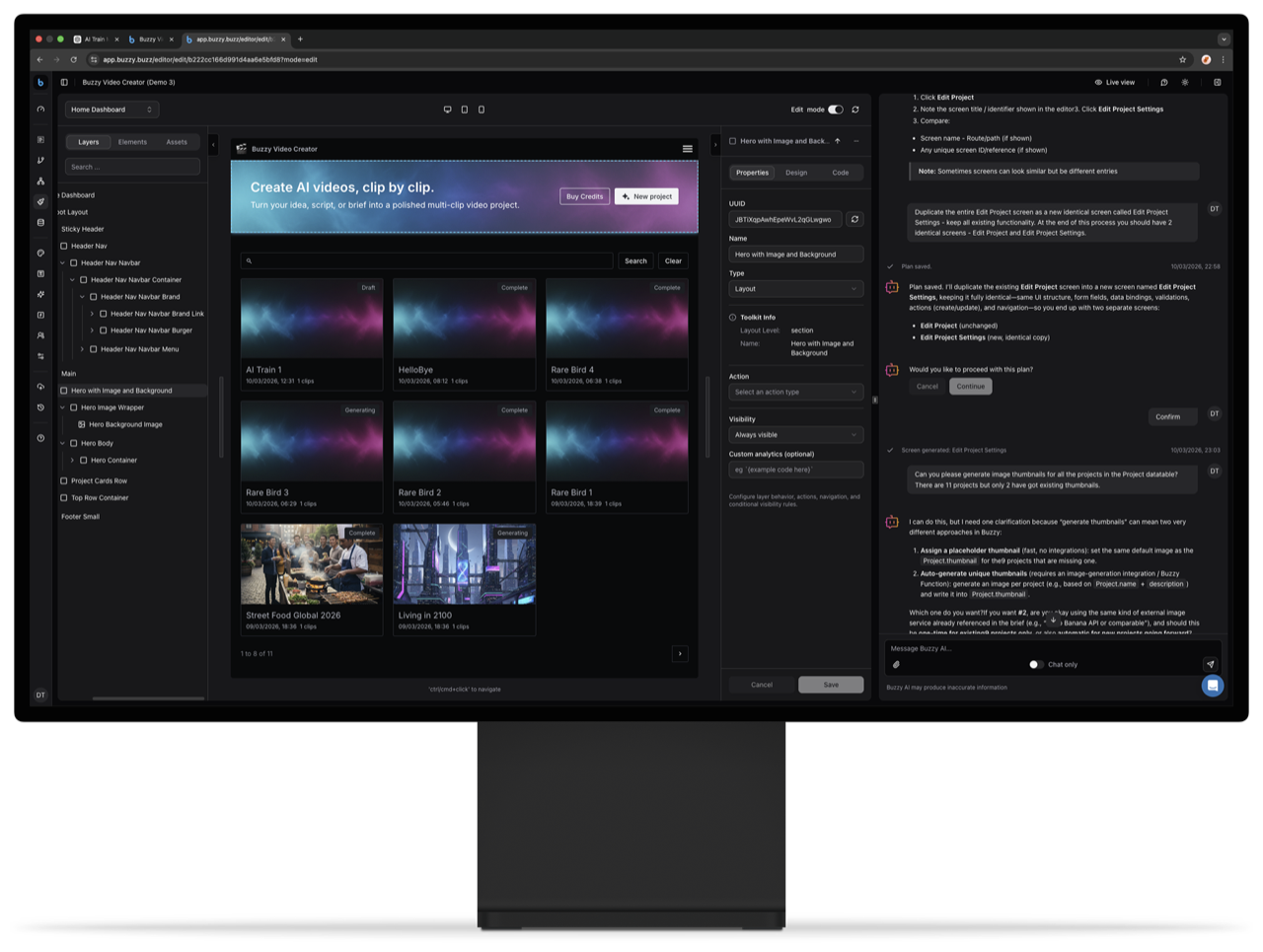Expand the Hero Container node
Screen dimensions: 1263x952
(72, 461)
